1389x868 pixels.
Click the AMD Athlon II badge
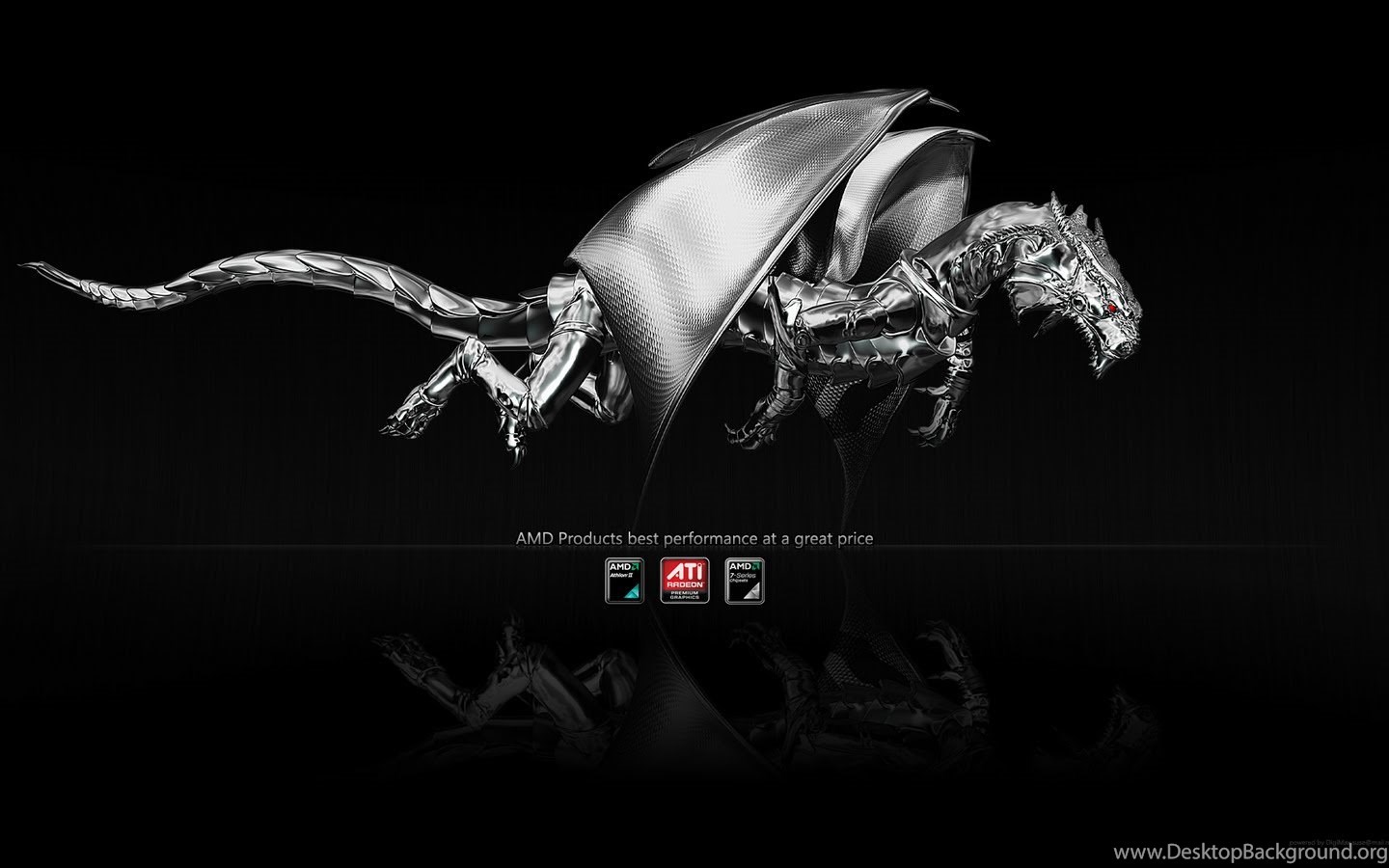624,580
